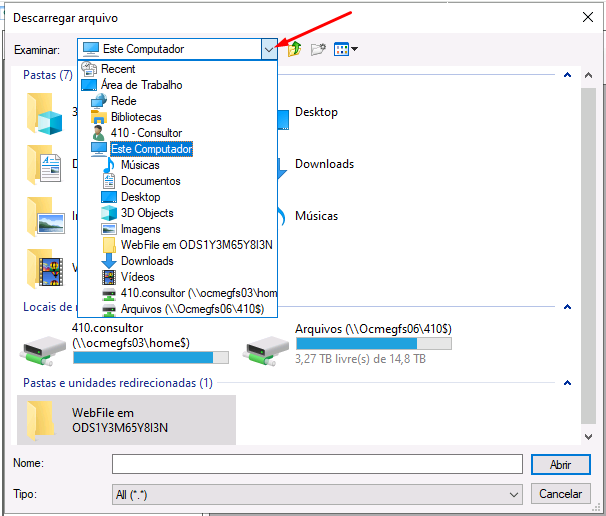Open the Músicas folder in main pane

pyautogui.click(x=316, y=216)
